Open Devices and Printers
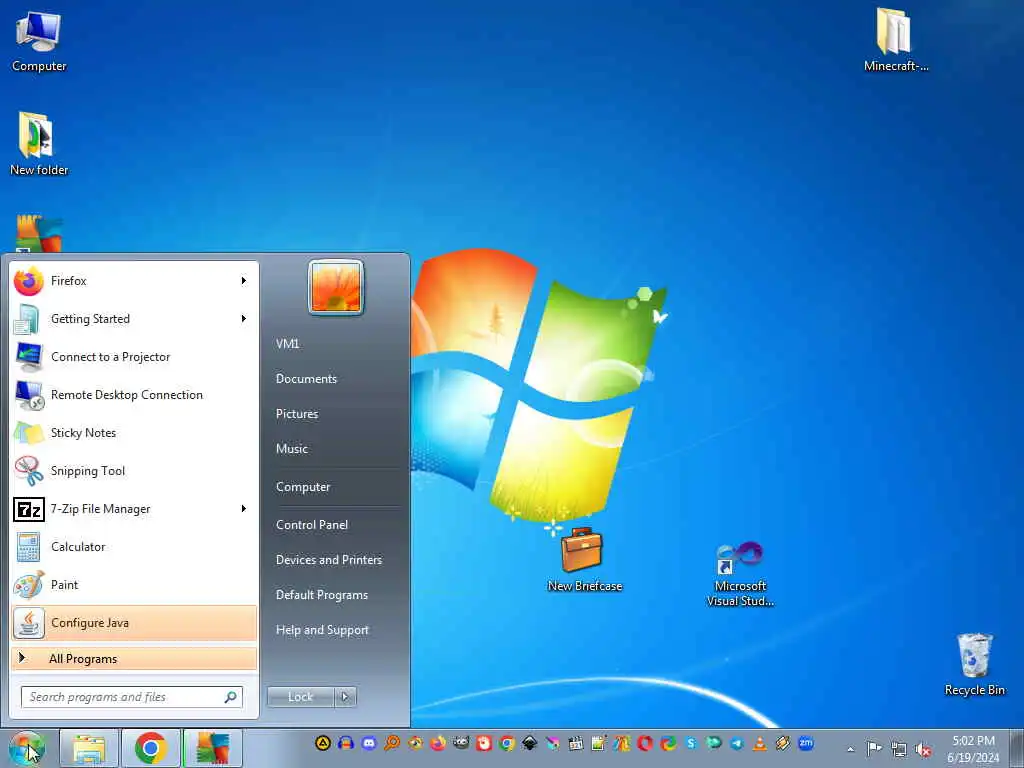Screen dimensions: 1024x768 coord(329,560)
